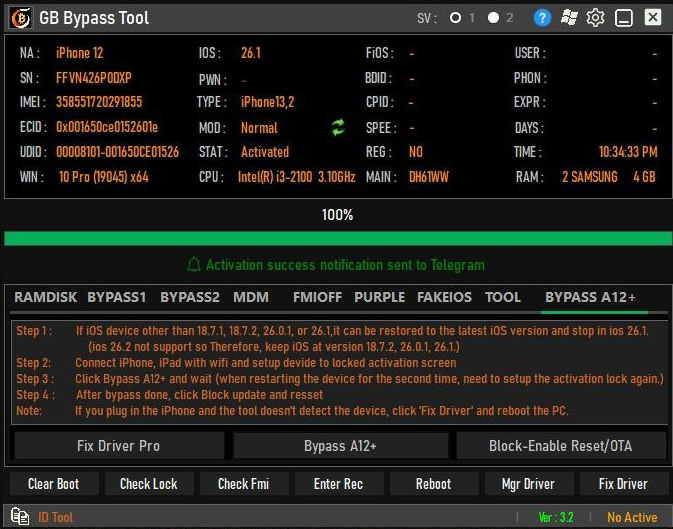Click the bottom-row Fix Driver button
This screenshot has width=673, height=529.
[x=623, y=484]
